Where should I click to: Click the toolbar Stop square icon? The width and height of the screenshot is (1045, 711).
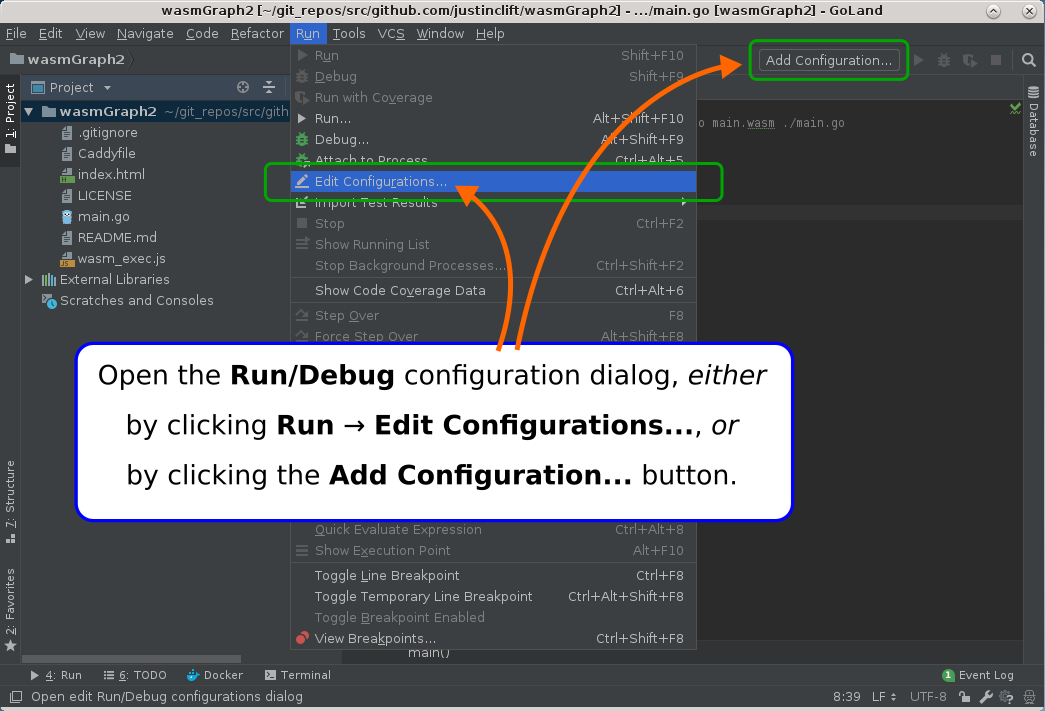coord(996,60)
